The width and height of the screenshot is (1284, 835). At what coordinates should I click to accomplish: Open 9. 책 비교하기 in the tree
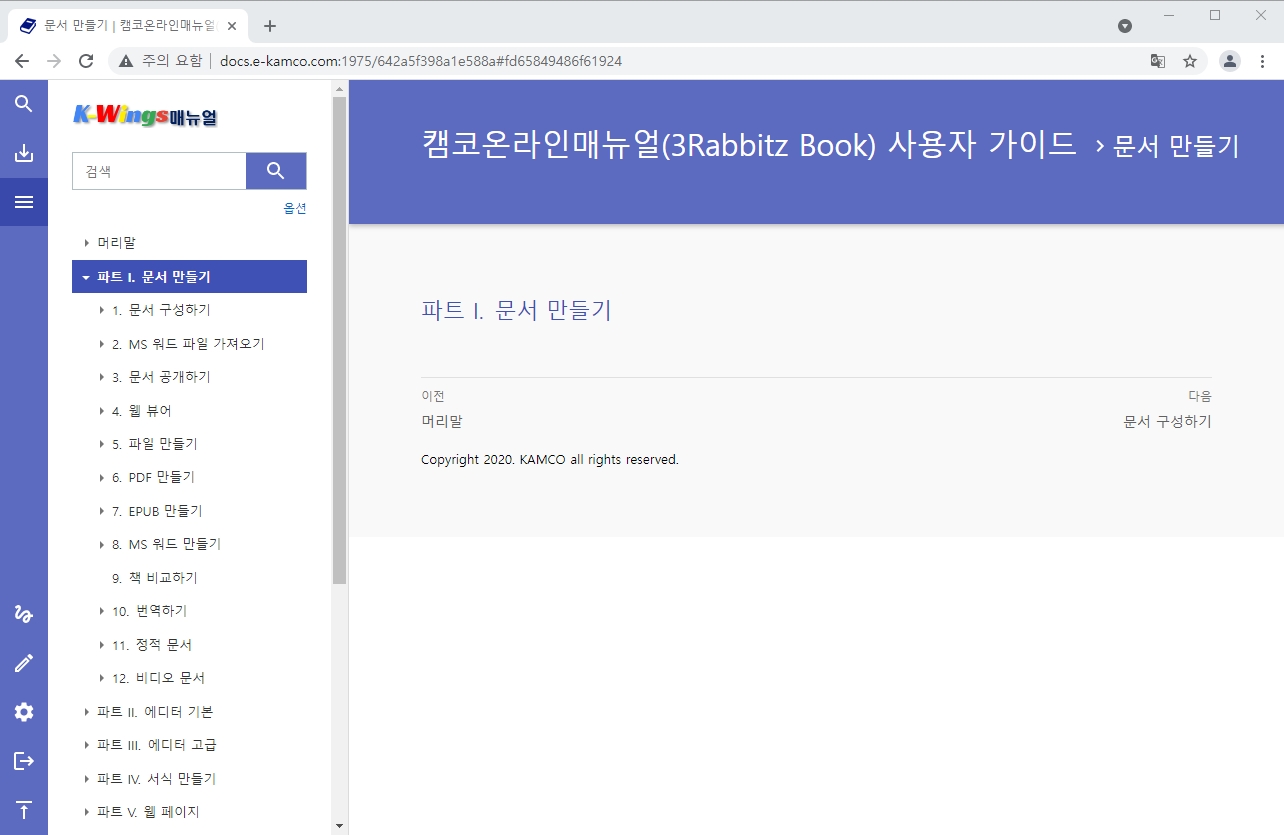155,578
